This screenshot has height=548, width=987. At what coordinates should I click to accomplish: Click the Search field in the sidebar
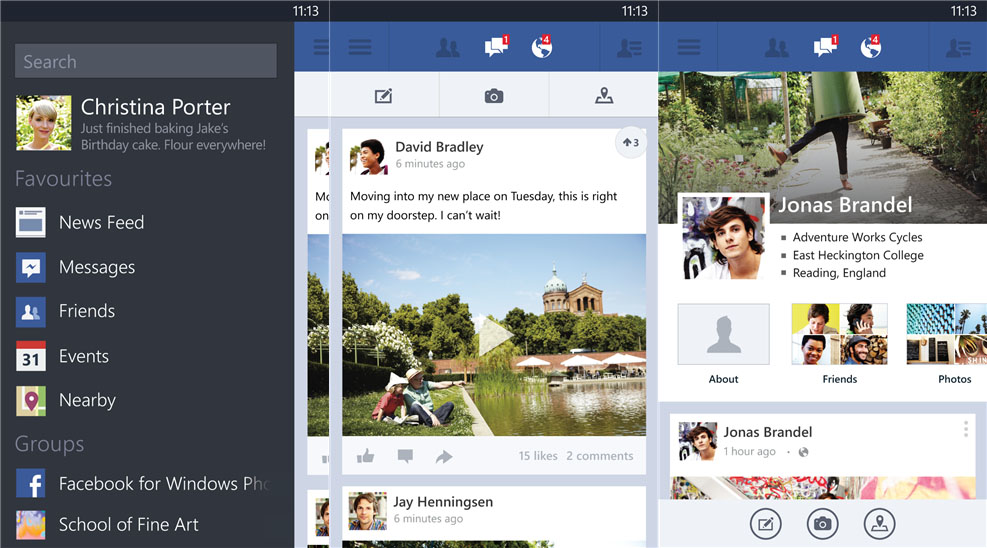[x=145, y=61]
